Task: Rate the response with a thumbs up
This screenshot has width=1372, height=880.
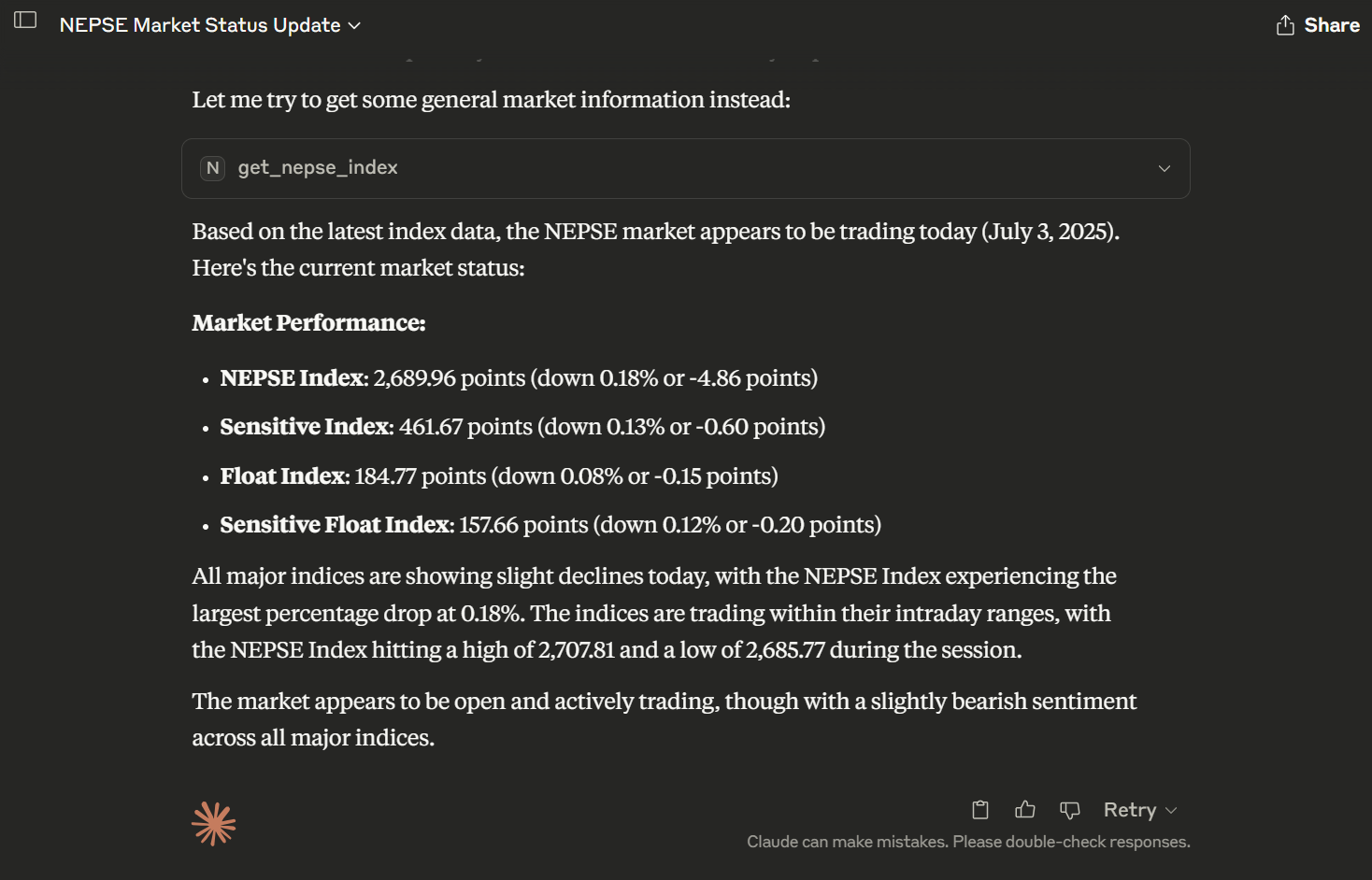Action: 1025,810
